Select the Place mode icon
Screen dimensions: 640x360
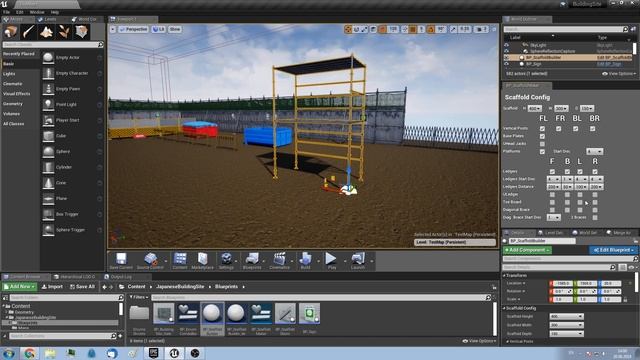[11, 32]
